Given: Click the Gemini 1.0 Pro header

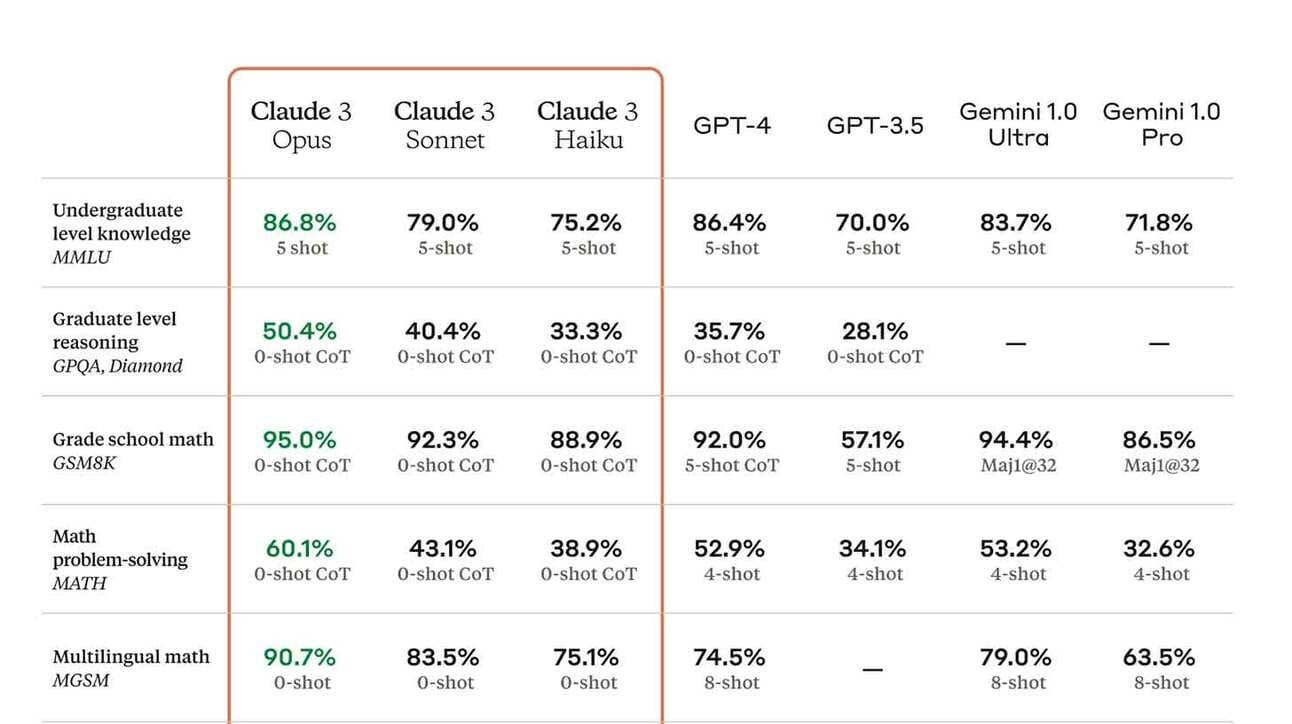Looking at the screenshot, I should tap(1161, 125).
